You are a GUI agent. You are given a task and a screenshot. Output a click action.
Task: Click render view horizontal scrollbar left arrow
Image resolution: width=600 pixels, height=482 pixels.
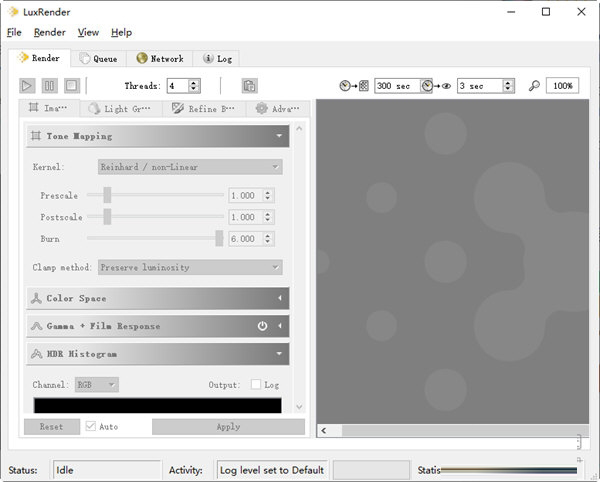coord(324,431)
